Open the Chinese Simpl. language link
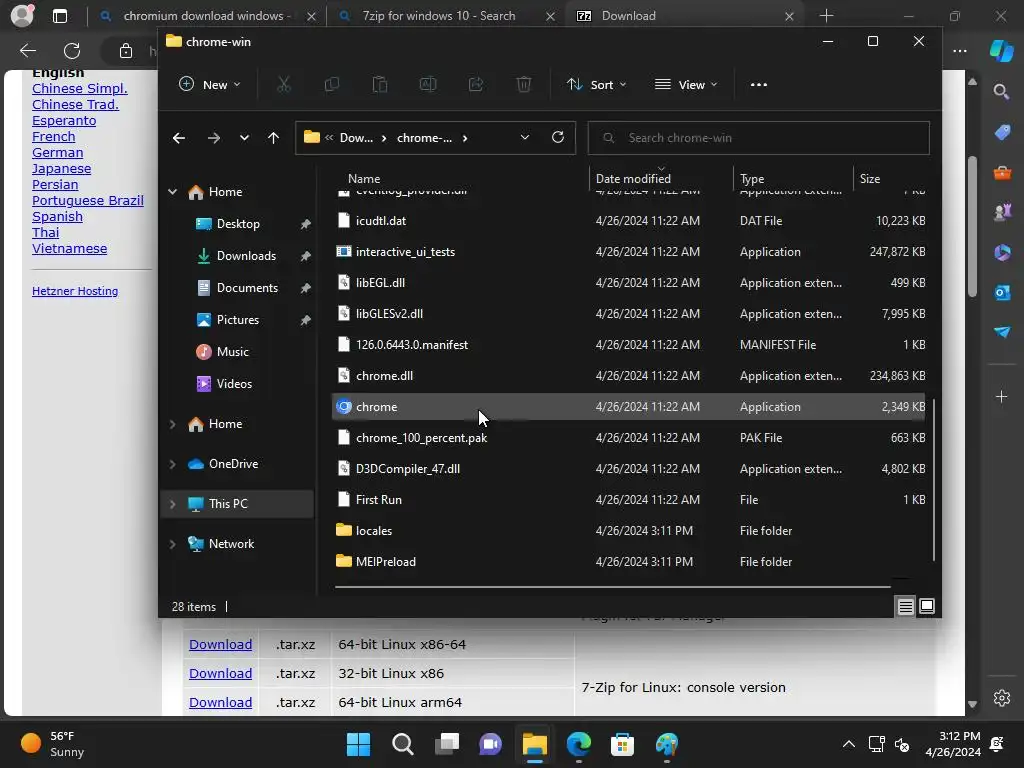The height and width of the screenshot is (768, 1024). pos(80,88)
